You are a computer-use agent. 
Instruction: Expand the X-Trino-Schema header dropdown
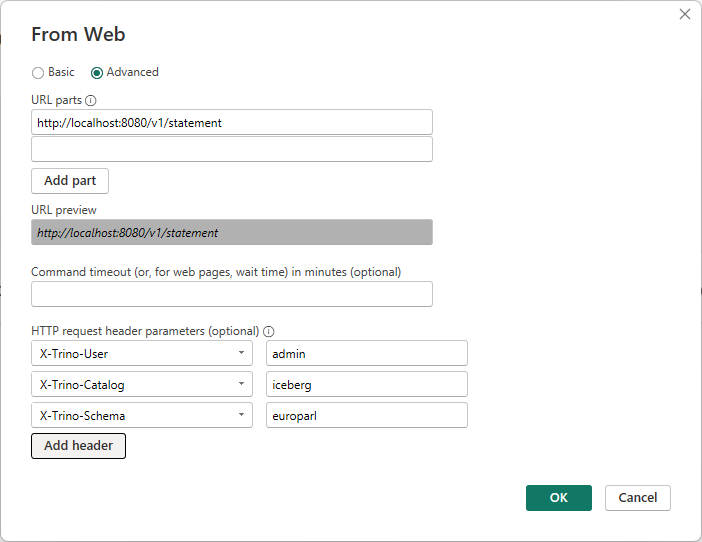pos(242,416)
